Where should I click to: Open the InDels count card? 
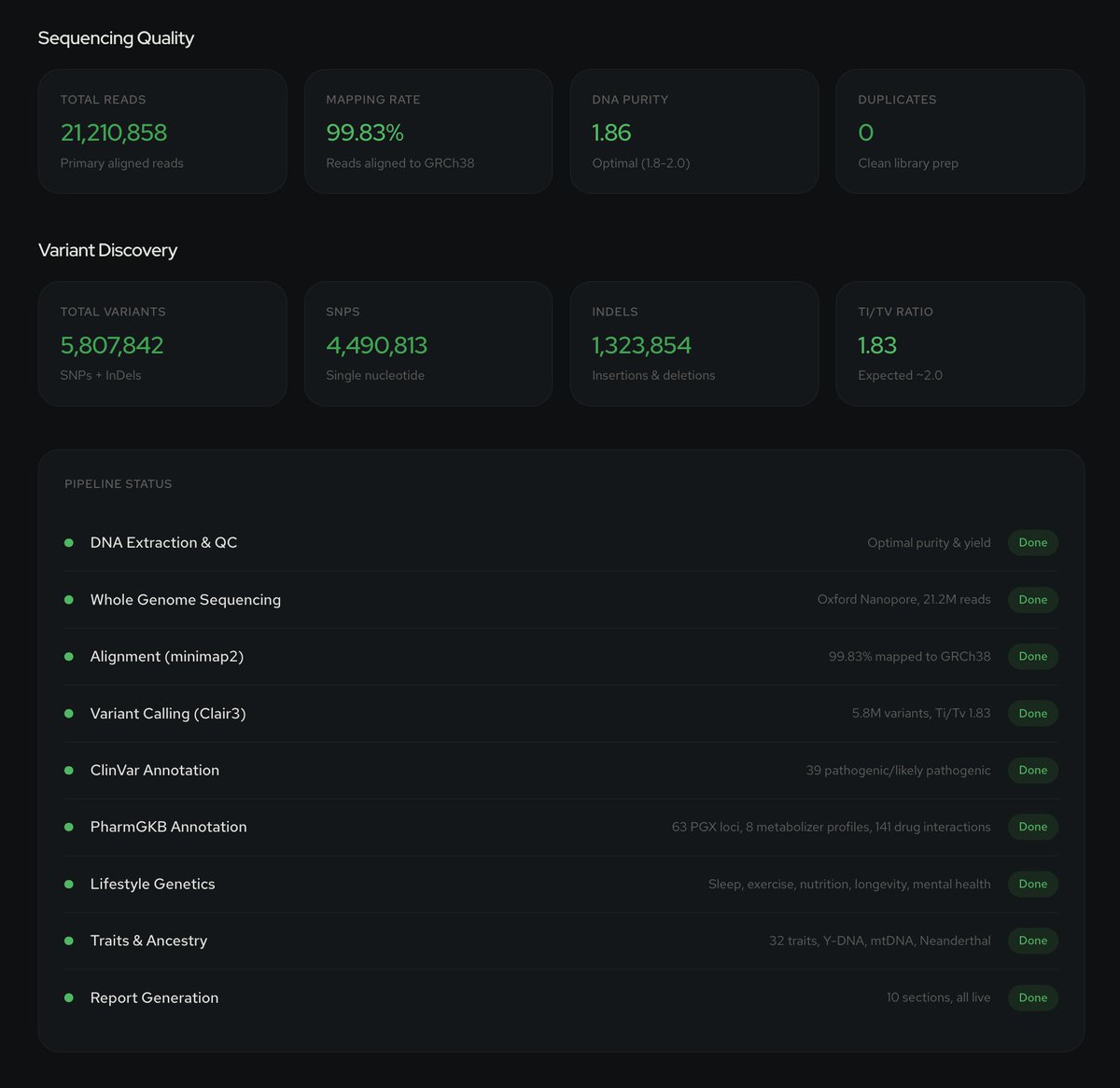click(x=694, y=343)
